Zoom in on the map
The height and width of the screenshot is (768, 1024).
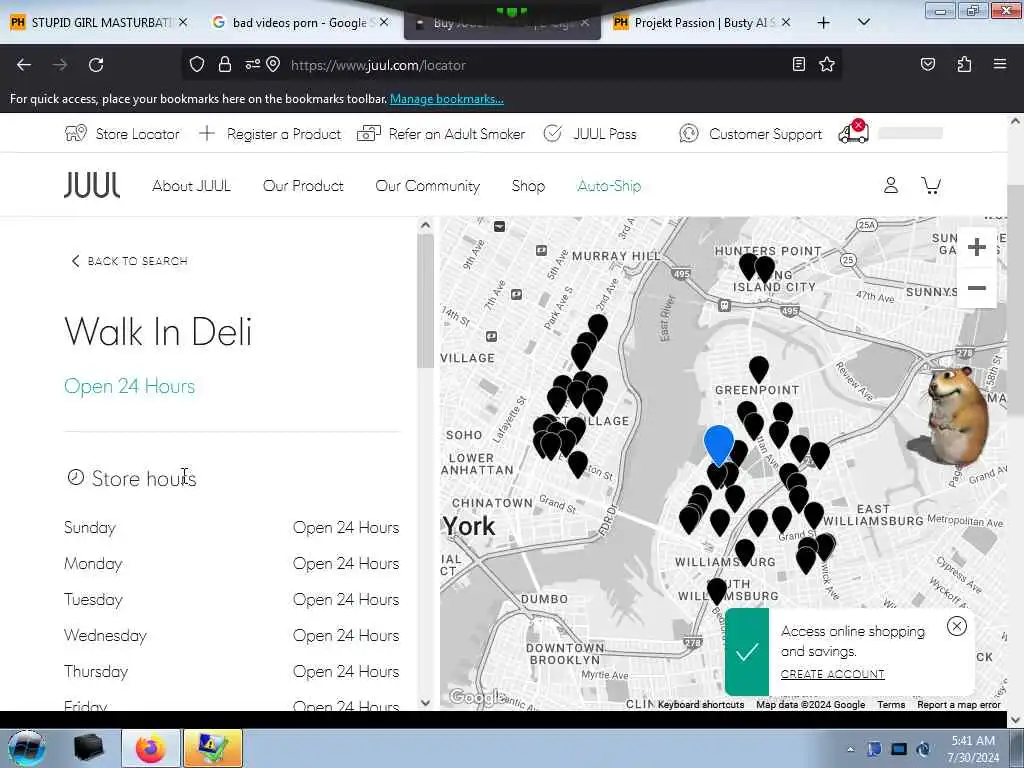(976, 247)
